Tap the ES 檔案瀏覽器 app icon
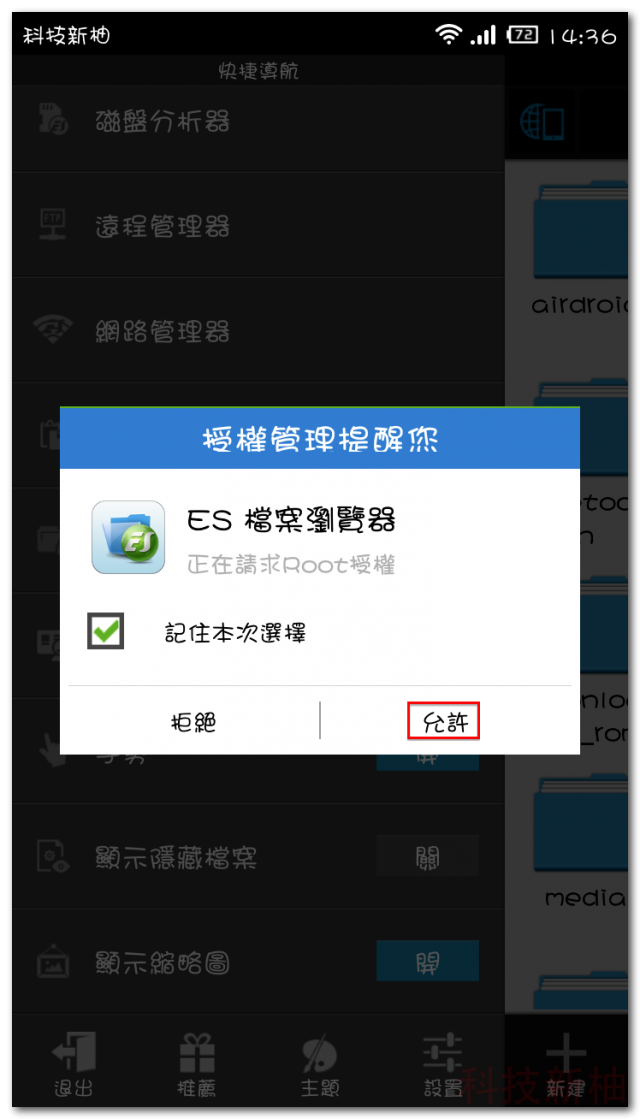This screenshot has width=640, height=1120. pos(129,537)
